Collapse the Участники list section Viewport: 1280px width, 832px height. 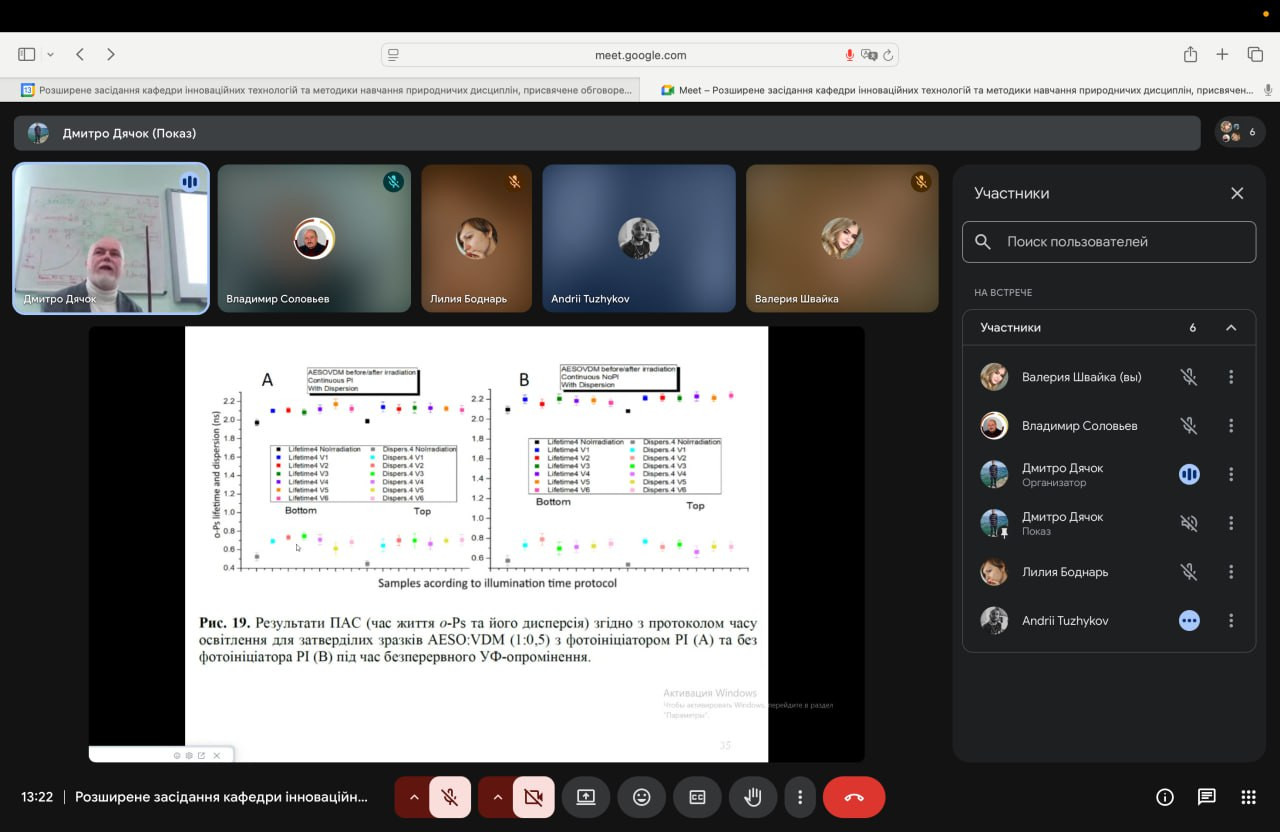[1231, 328]
